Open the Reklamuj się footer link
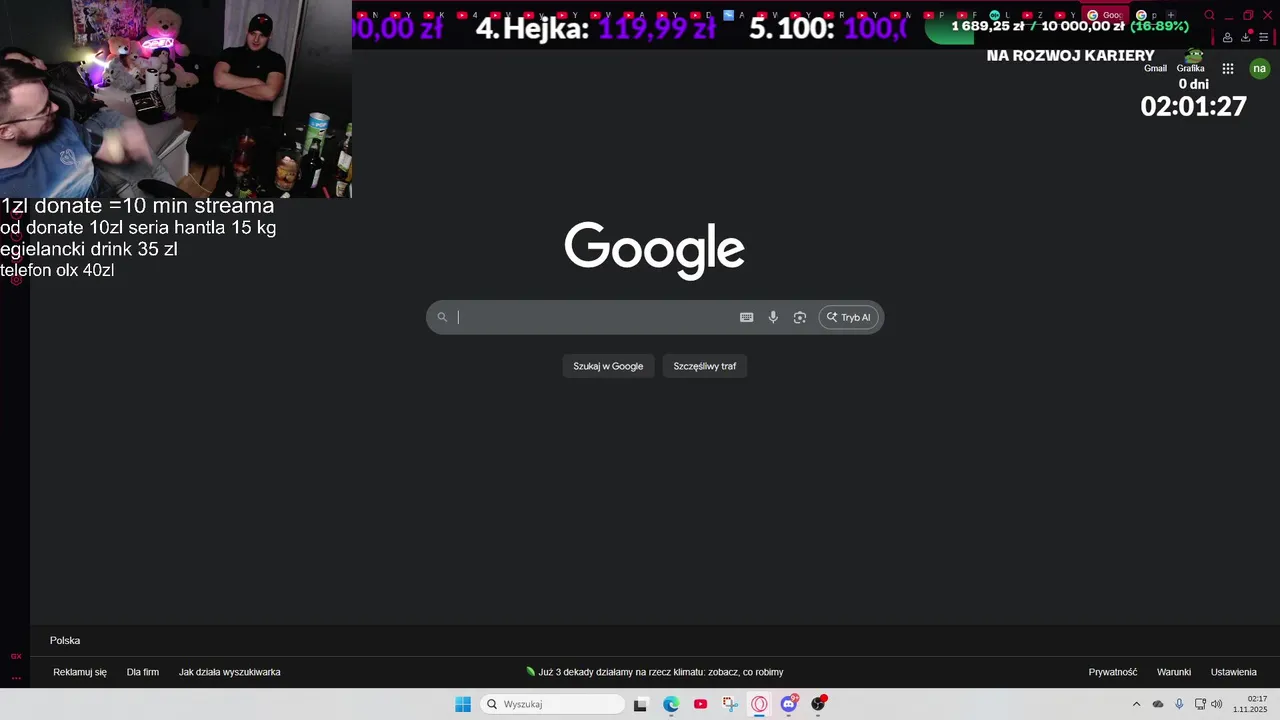Viewport: 1280px width, 720px height. (80, 672)
